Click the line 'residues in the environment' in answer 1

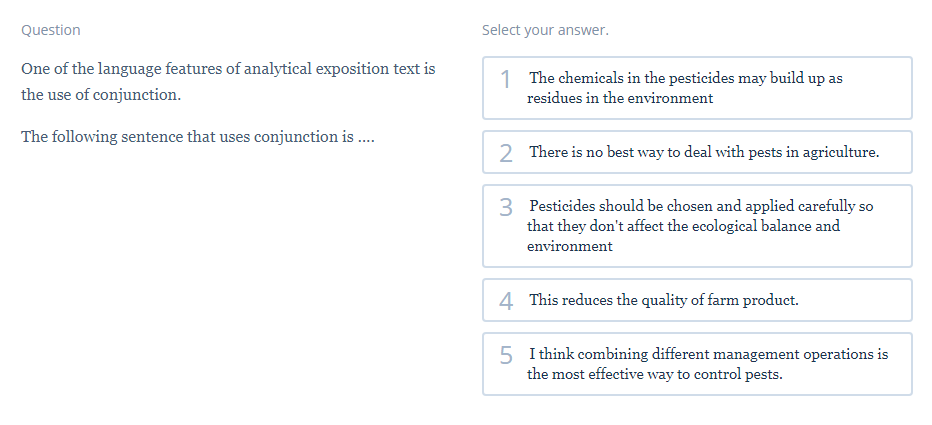pos(620,98)
